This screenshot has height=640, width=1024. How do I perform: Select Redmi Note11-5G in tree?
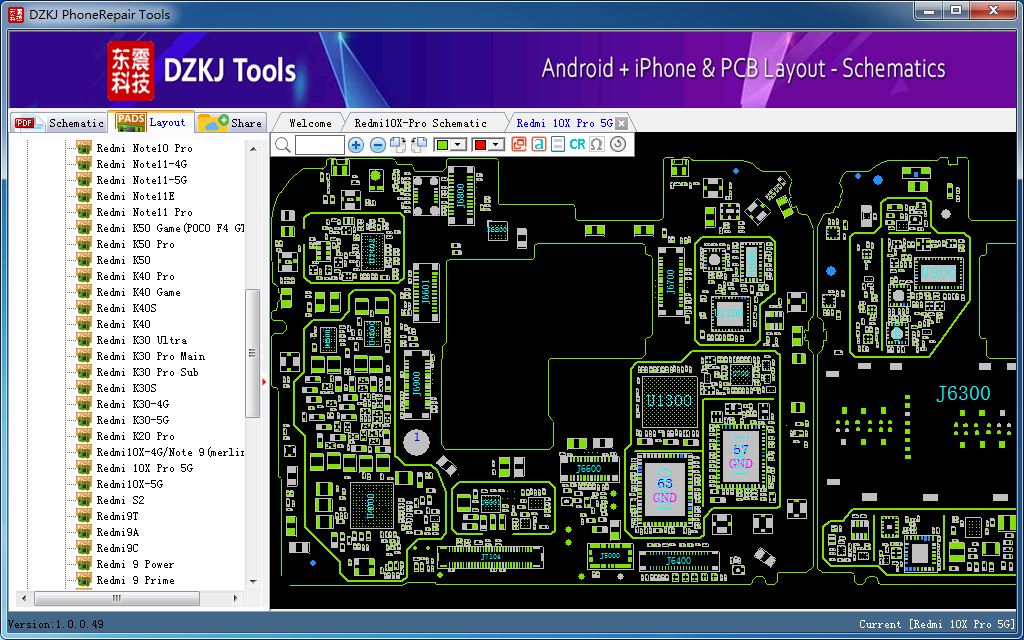click(142, 180)
